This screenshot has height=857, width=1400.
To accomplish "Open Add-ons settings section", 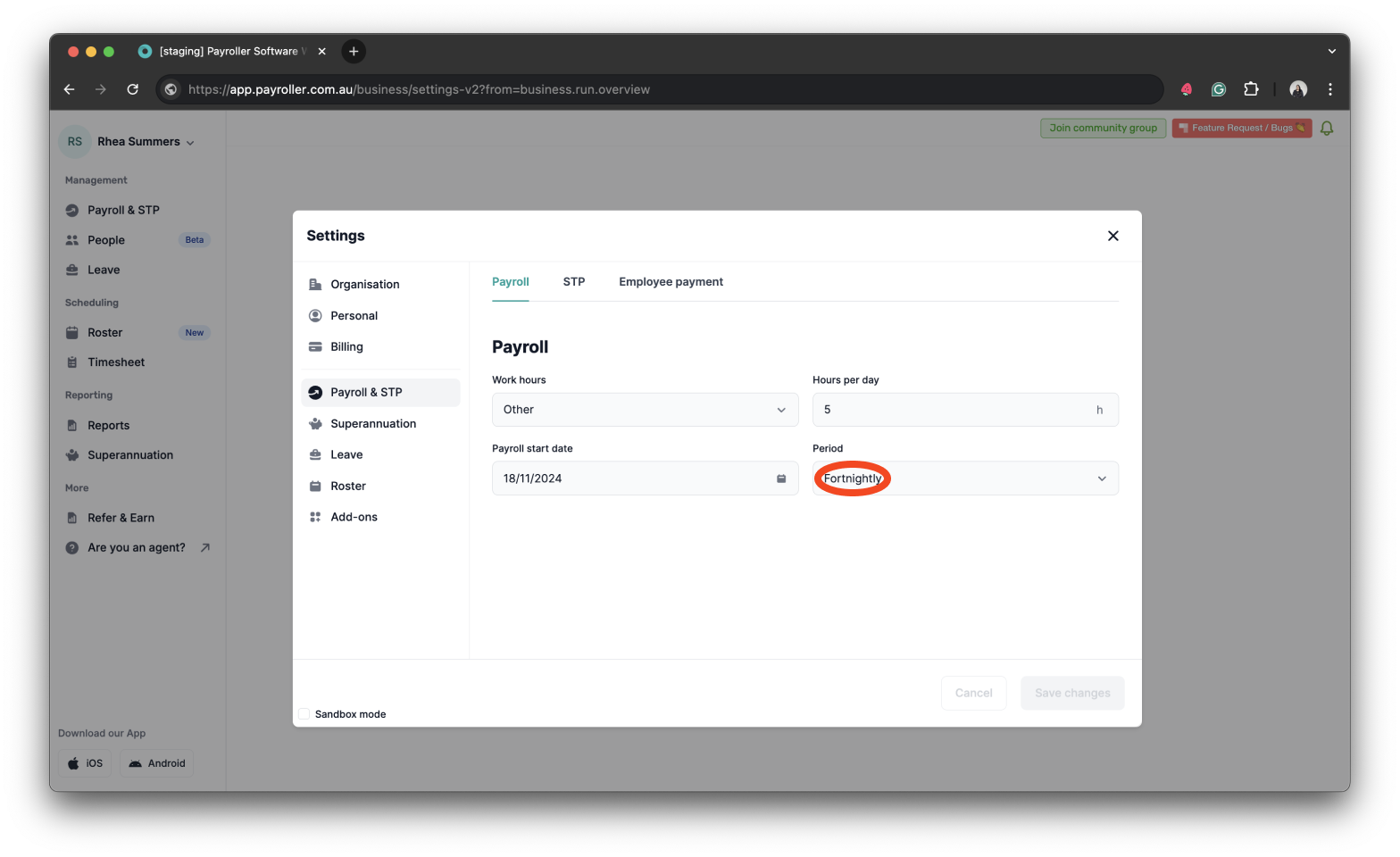I will [x=380, y=518].
